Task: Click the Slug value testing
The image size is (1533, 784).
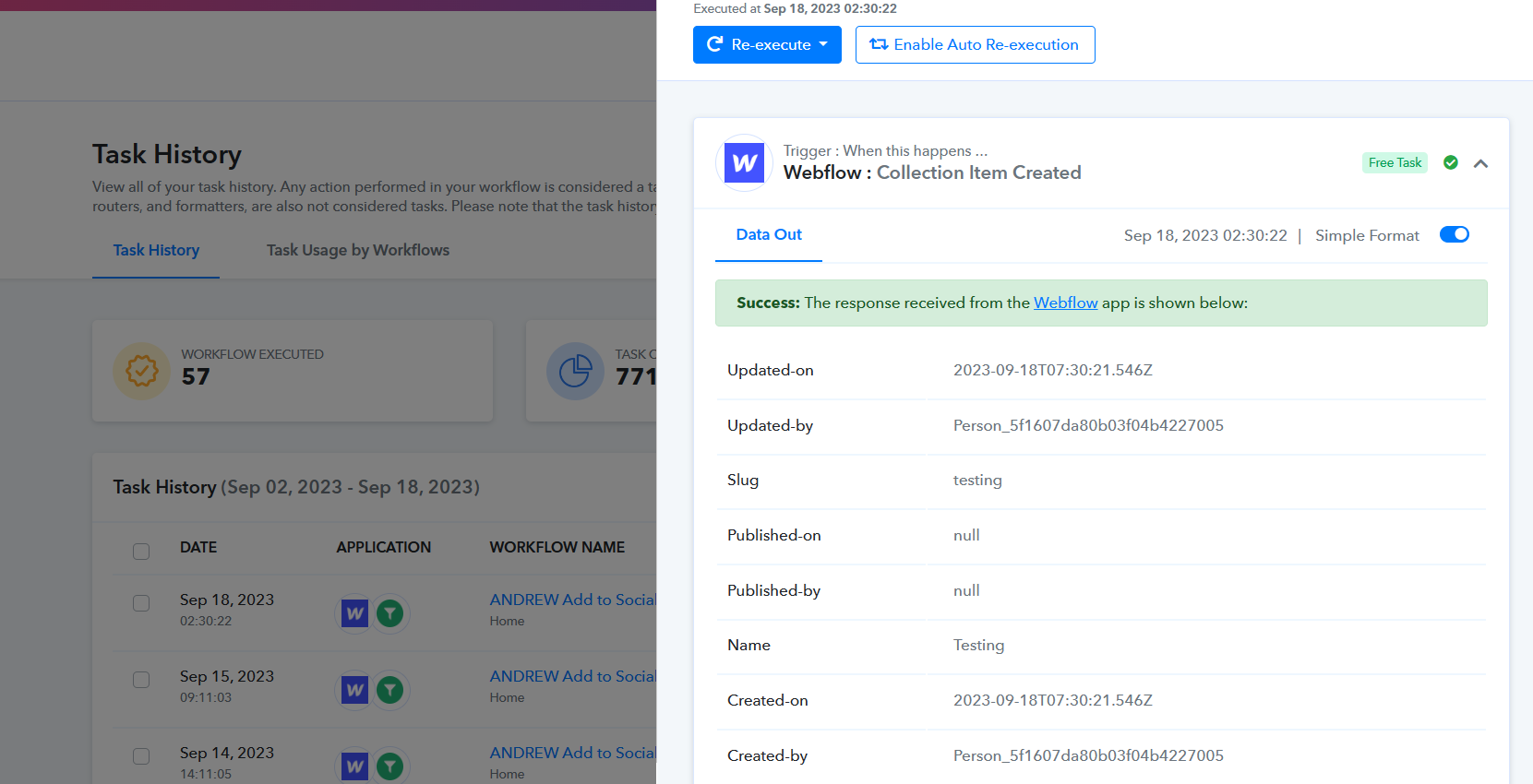Action: (x=977, y=480)
